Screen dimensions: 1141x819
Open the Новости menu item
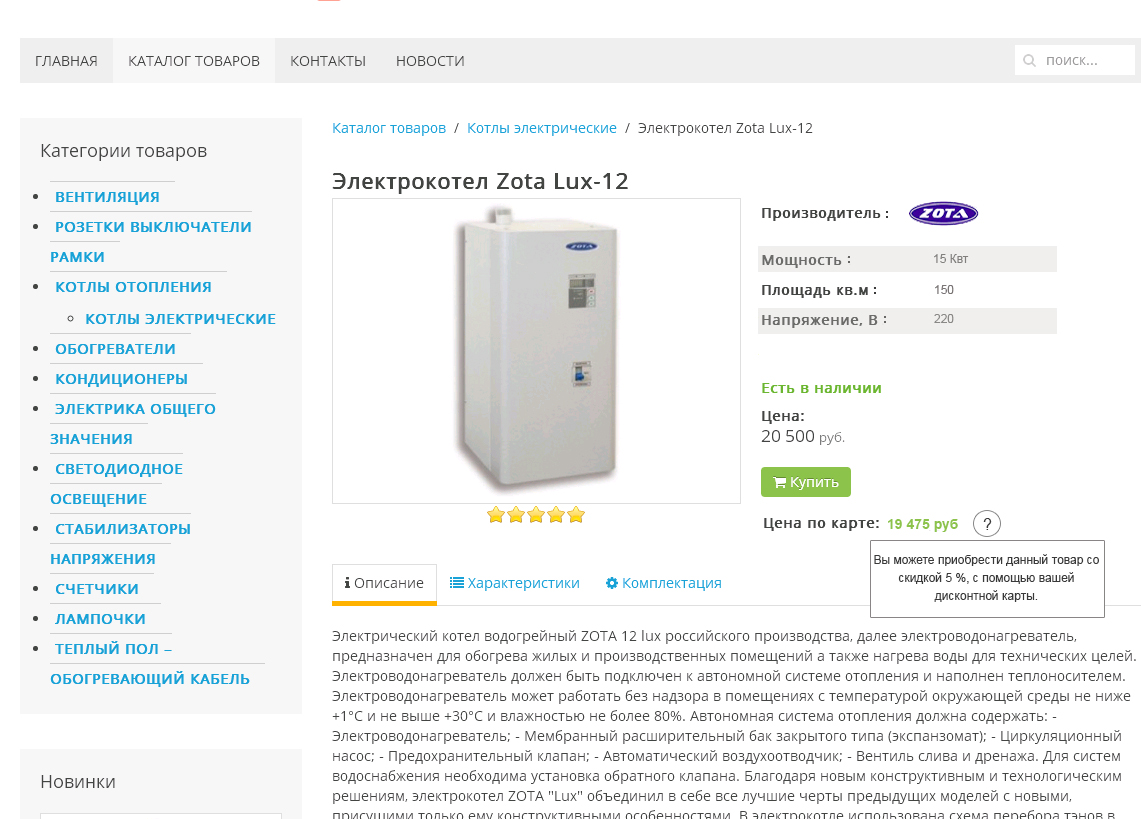(x=430, y=61)
